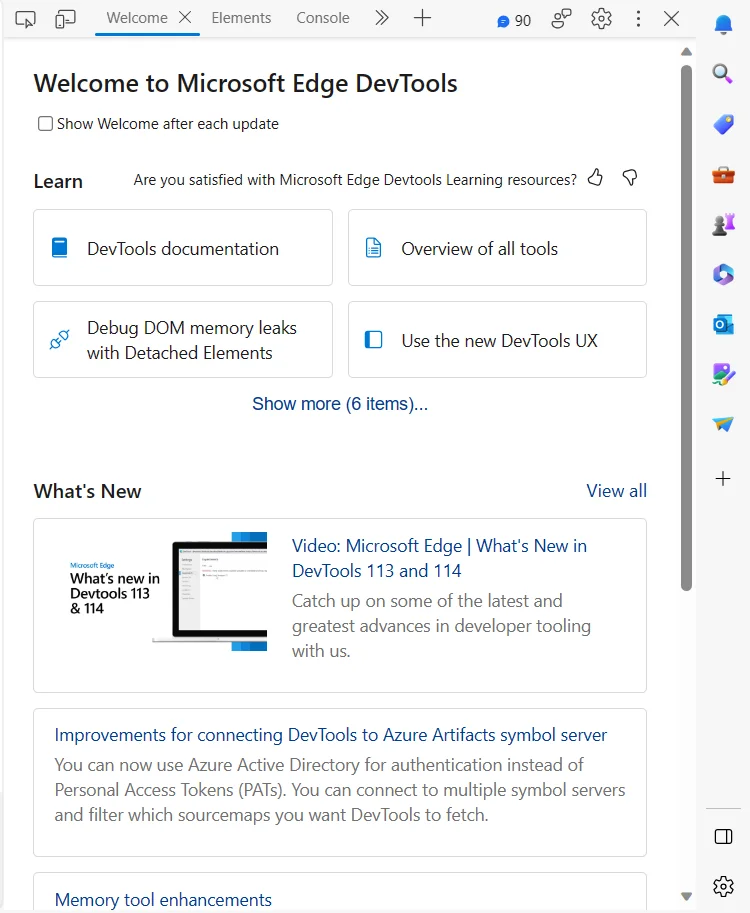Toggle device emulation mode
The height and width of the screenshot is (913, 750).
point(65,19)
